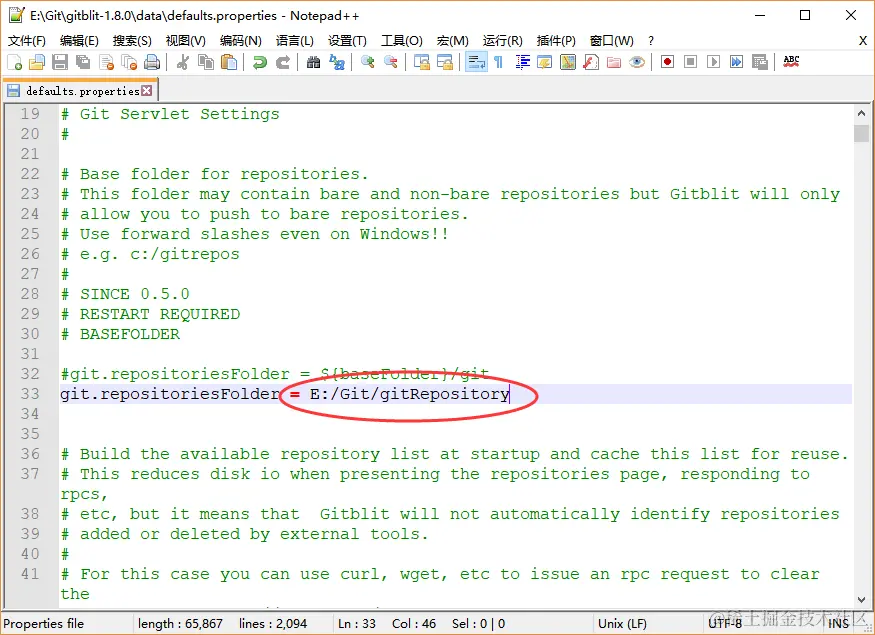Stop macro recording
Viewport: 875px width, 635px height.
(690, 62)
